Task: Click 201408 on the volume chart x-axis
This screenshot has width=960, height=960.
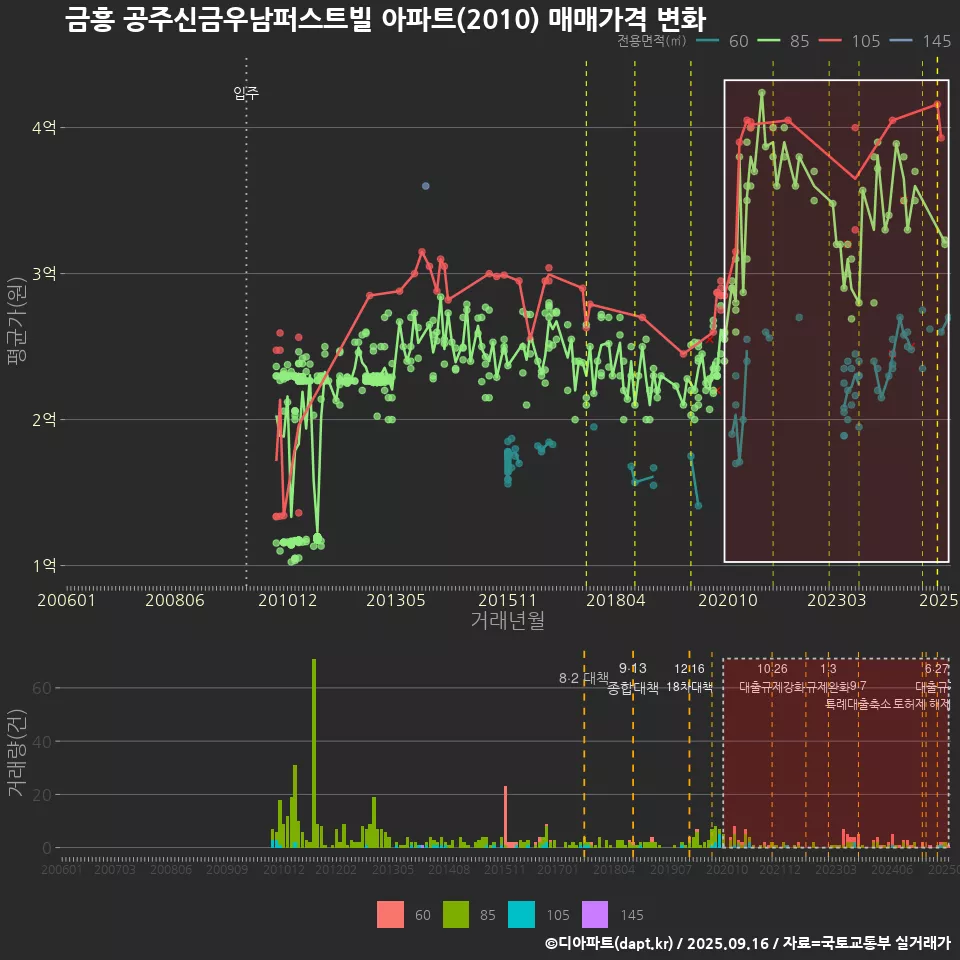Action: pyautogui.click(x=449, y=869)
